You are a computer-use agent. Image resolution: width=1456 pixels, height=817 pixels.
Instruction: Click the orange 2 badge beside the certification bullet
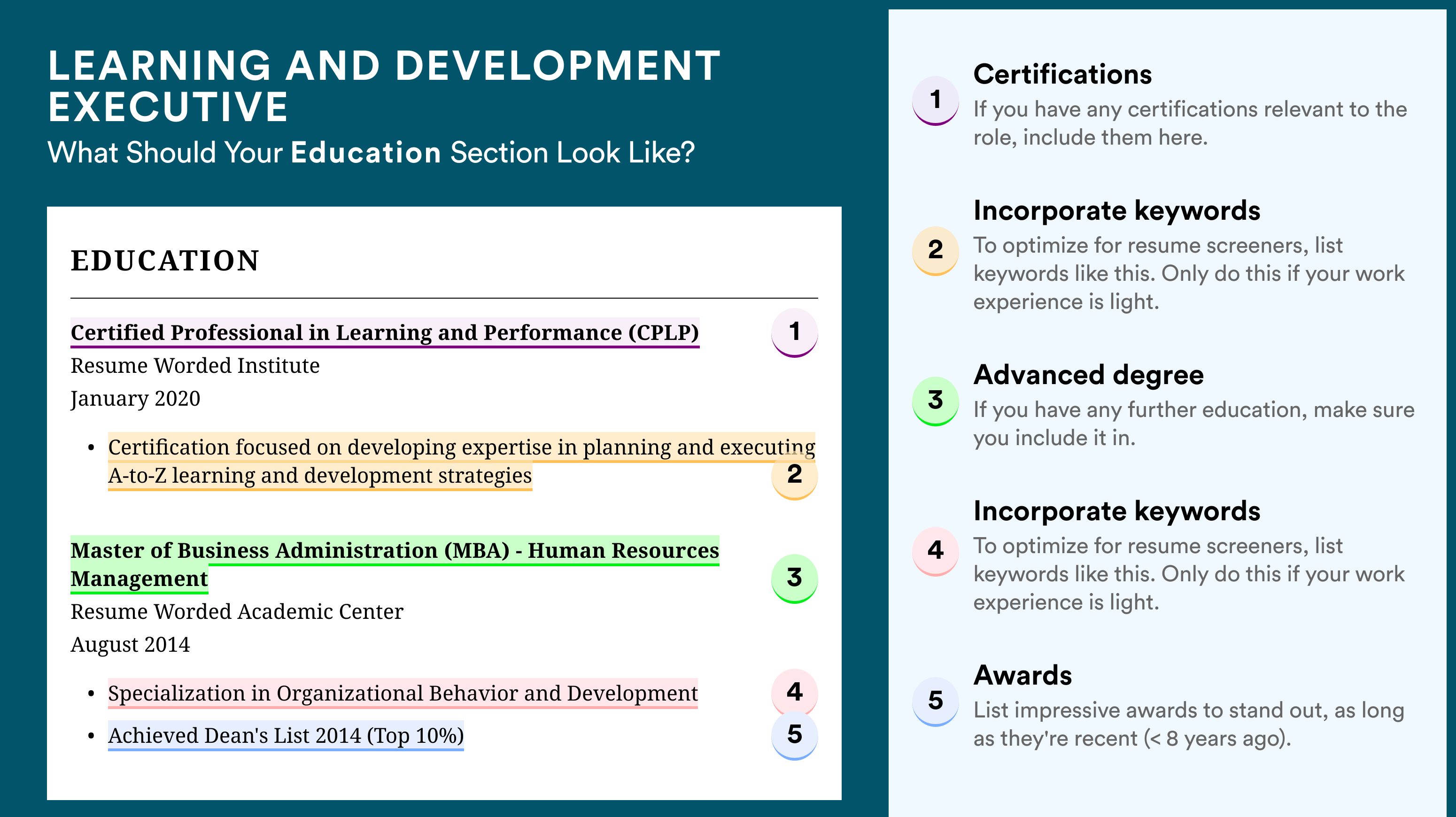pos(794,475)
